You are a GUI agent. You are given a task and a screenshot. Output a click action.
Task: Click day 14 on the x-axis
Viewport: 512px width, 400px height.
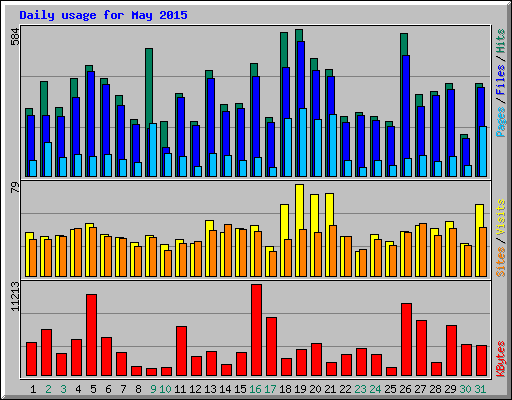click(225, 389)
